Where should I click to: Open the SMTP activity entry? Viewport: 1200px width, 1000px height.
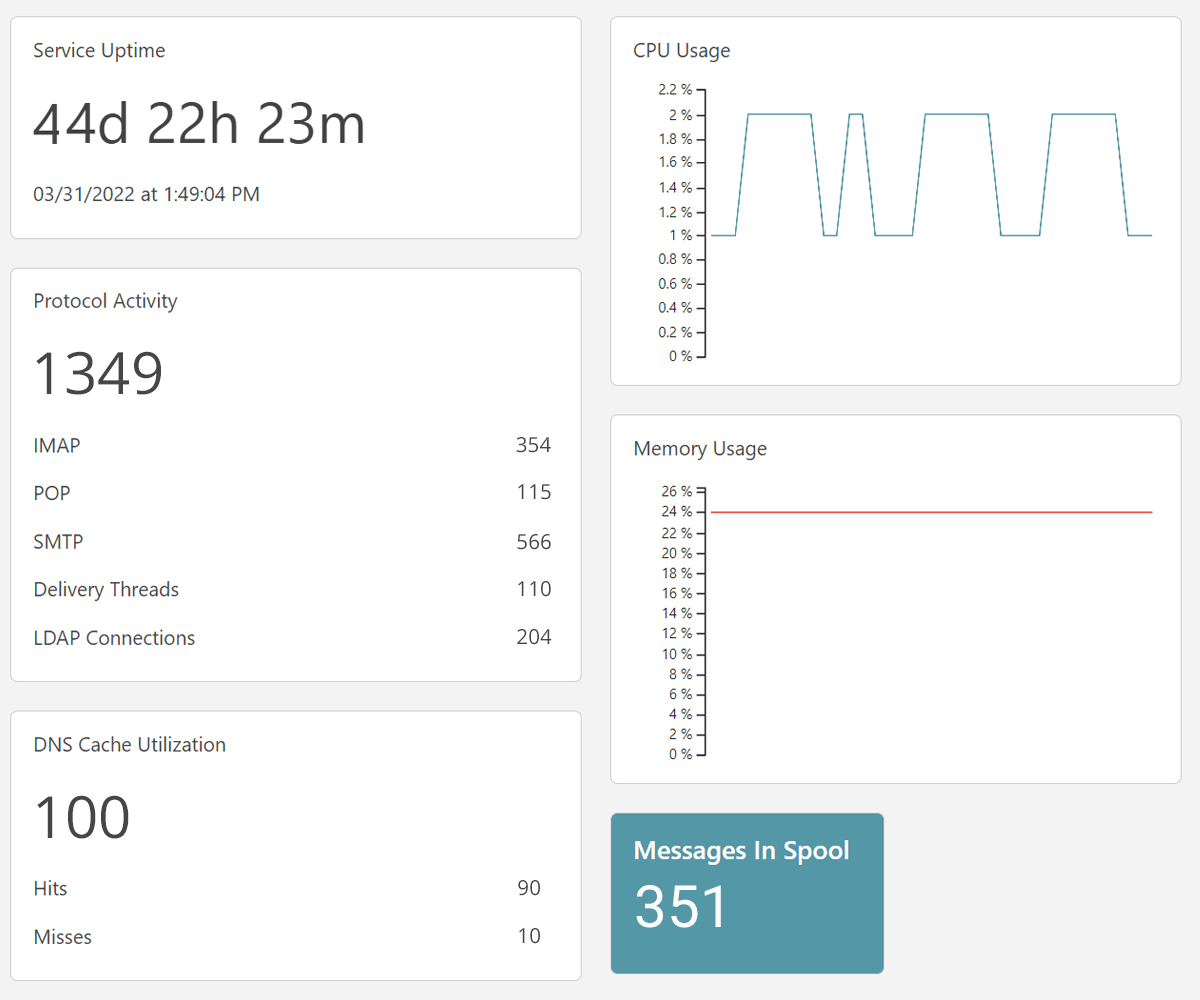click(58, 542)
